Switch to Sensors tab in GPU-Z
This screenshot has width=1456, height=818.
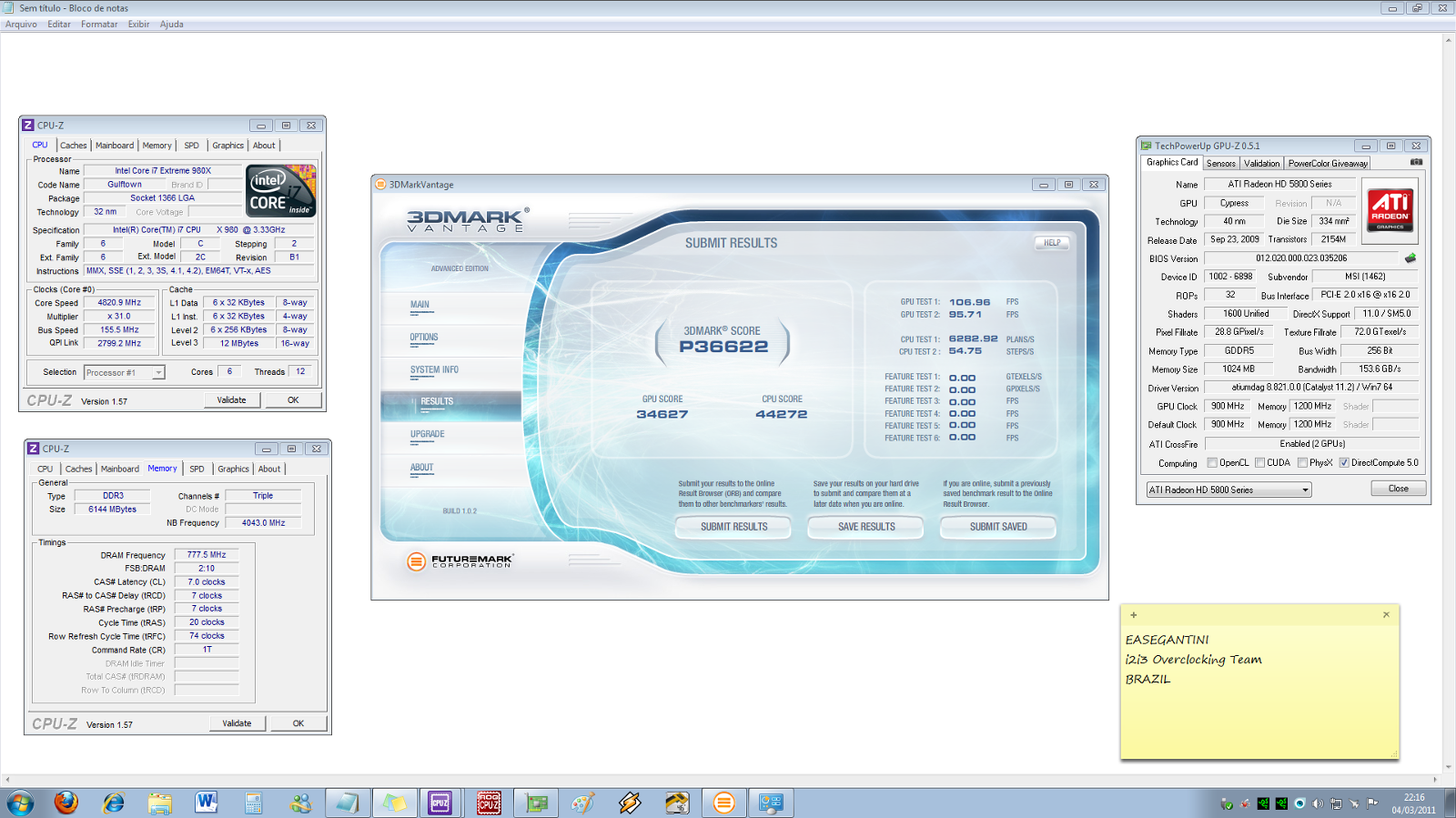[x=1221, y=164]
